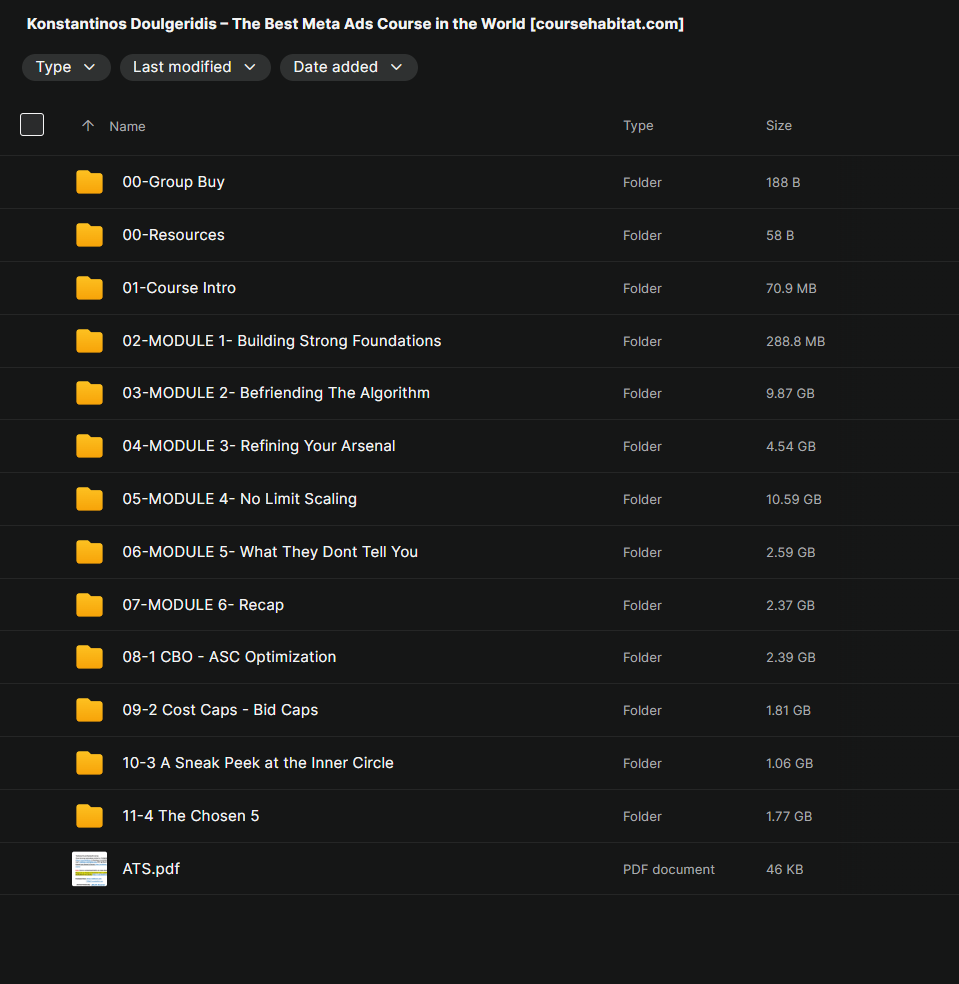
Task: Click the 00-Group Buy folder icon
Action: 89,182
